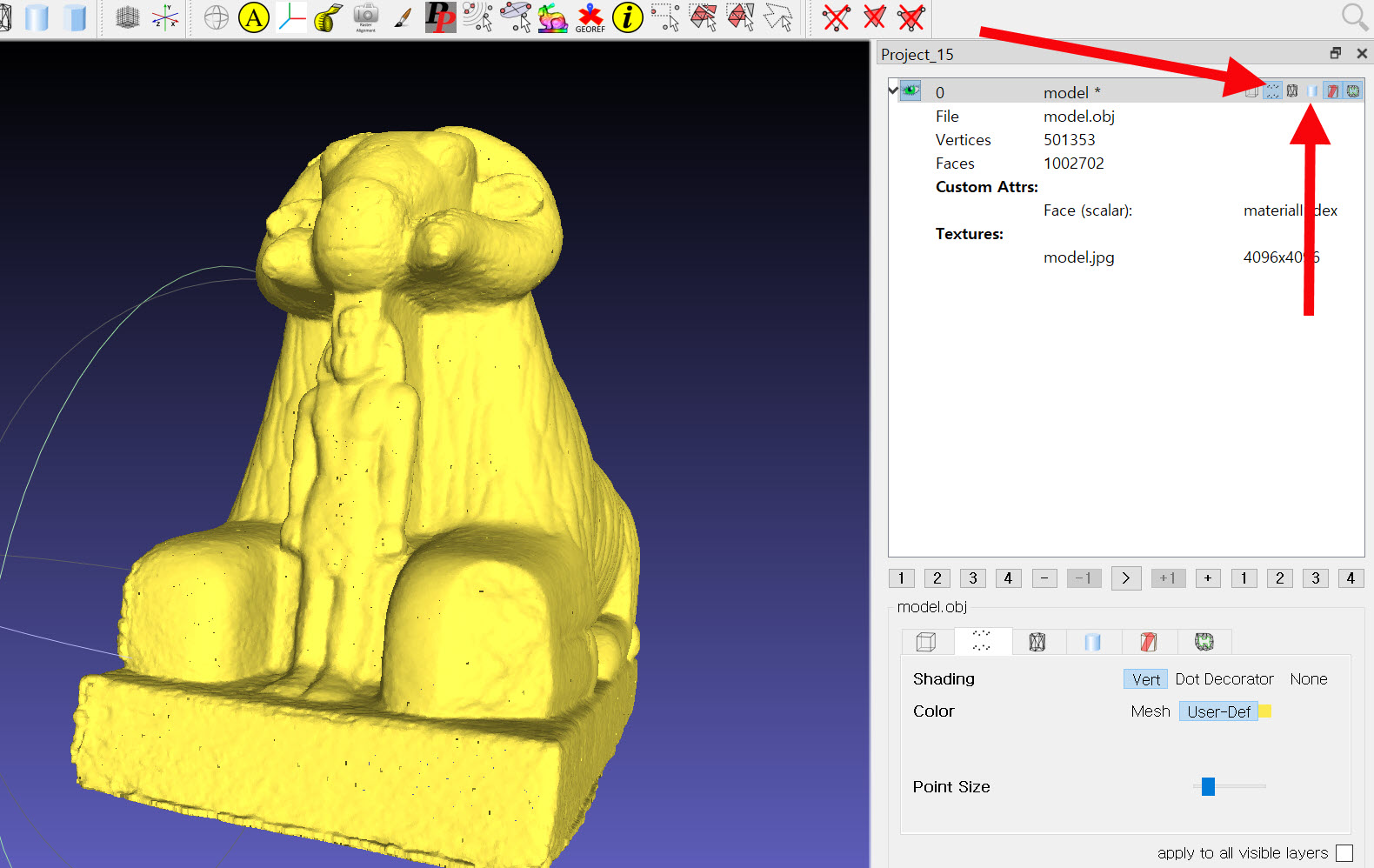Image resolution: width=1374 pixels, height=868 pixels.
Task: Select the Smooth shading render icon
Action: pyautogui.click(x=37, y=17)
